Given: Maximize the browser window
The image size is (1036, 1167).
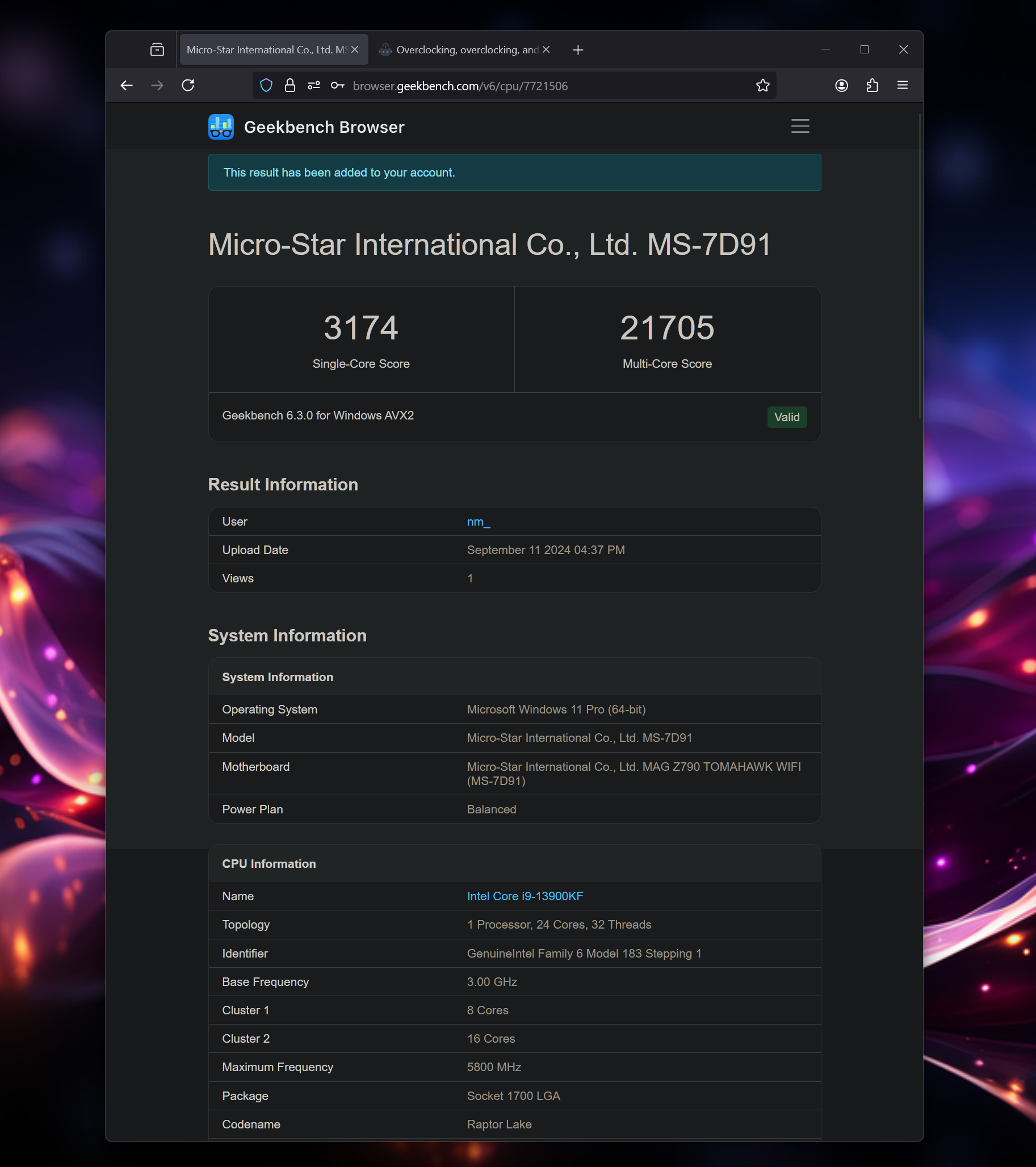Looking at the screenshot, I should click(x=864, y=50).
